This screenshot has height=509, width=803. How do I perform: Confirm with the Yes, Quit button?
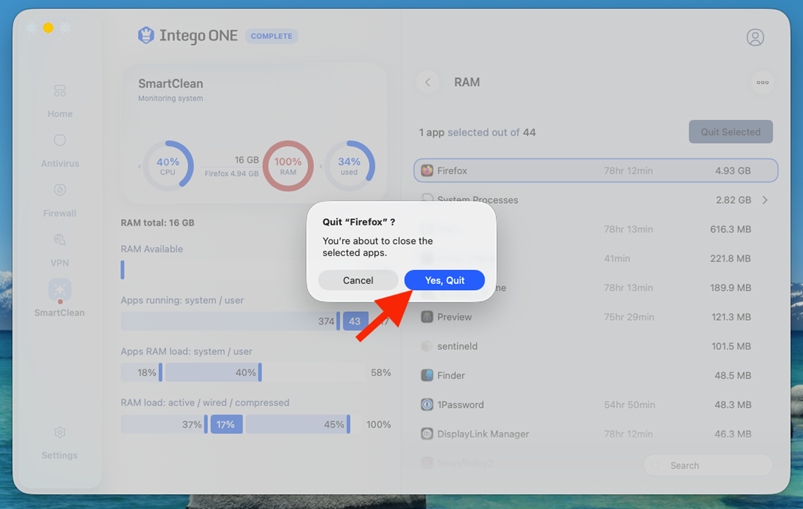(x=445, y=280)
